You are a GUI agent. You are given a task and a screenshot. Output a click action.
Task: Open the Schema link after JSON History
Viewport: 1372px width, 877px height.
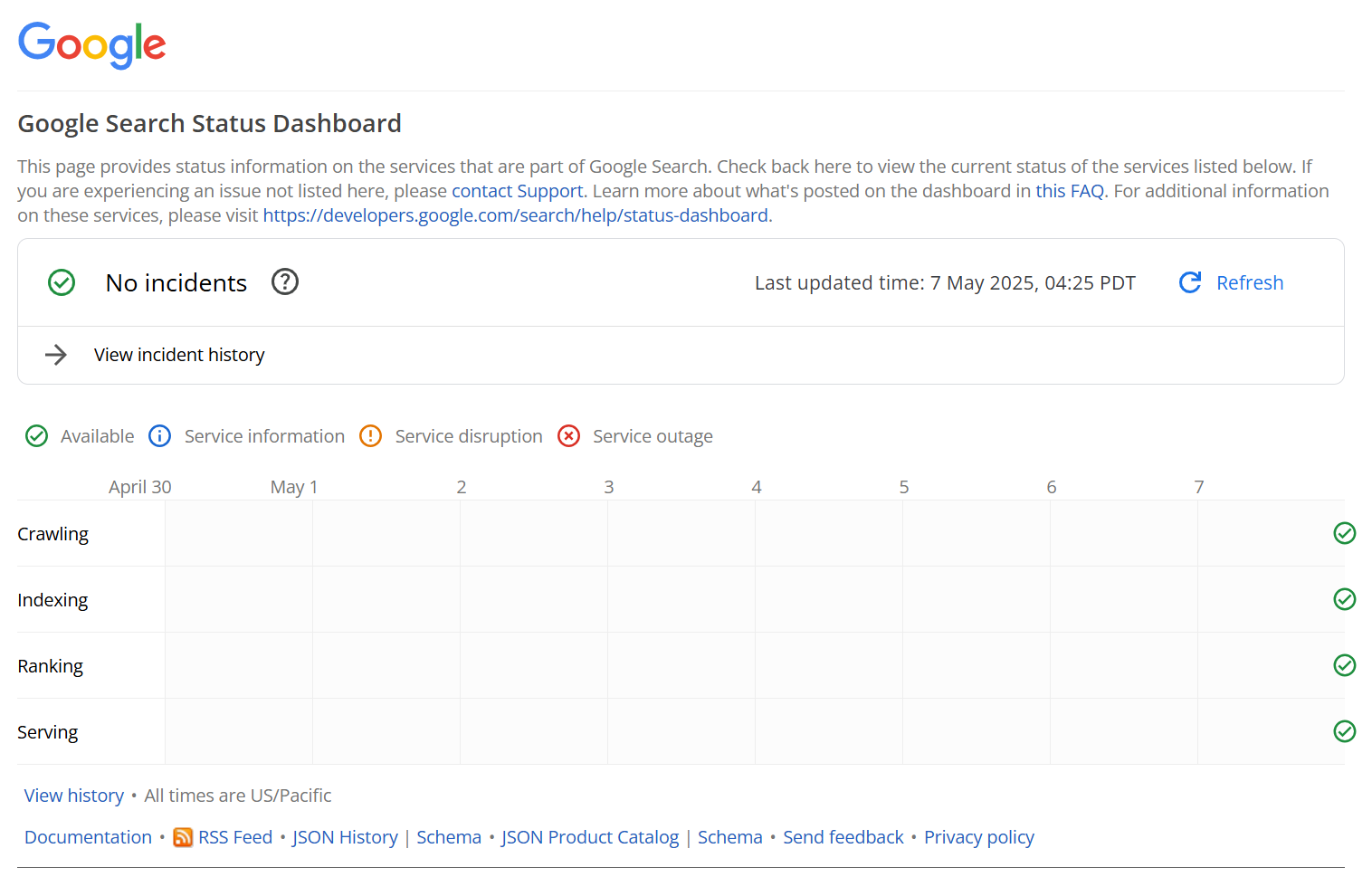[x=449, y=837]
